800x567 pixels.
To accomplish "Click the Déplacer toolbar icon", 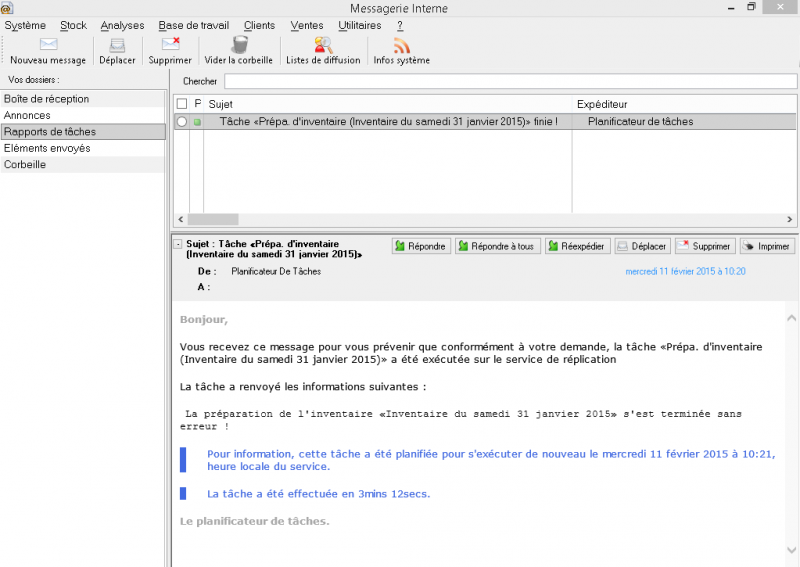I will pyautogui.click(x=117, y=45).
